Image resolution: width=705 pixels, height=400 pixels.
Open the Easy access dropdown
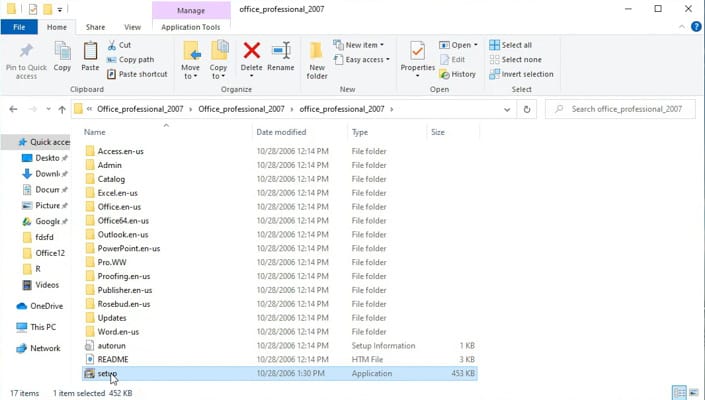361,59
